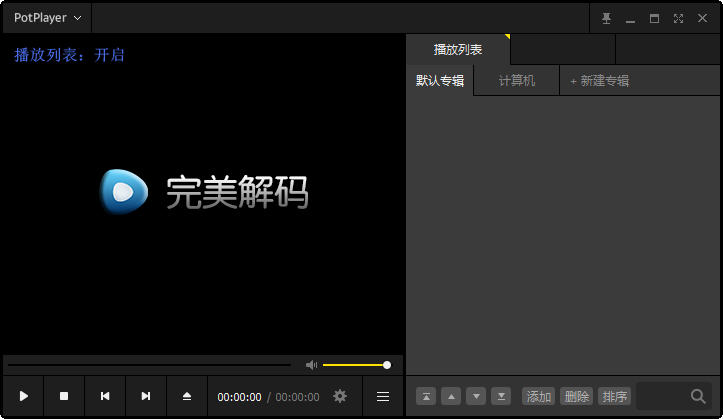
Task: Click the 完美解码 logo in the video area
Action: (x=204, y=192)
